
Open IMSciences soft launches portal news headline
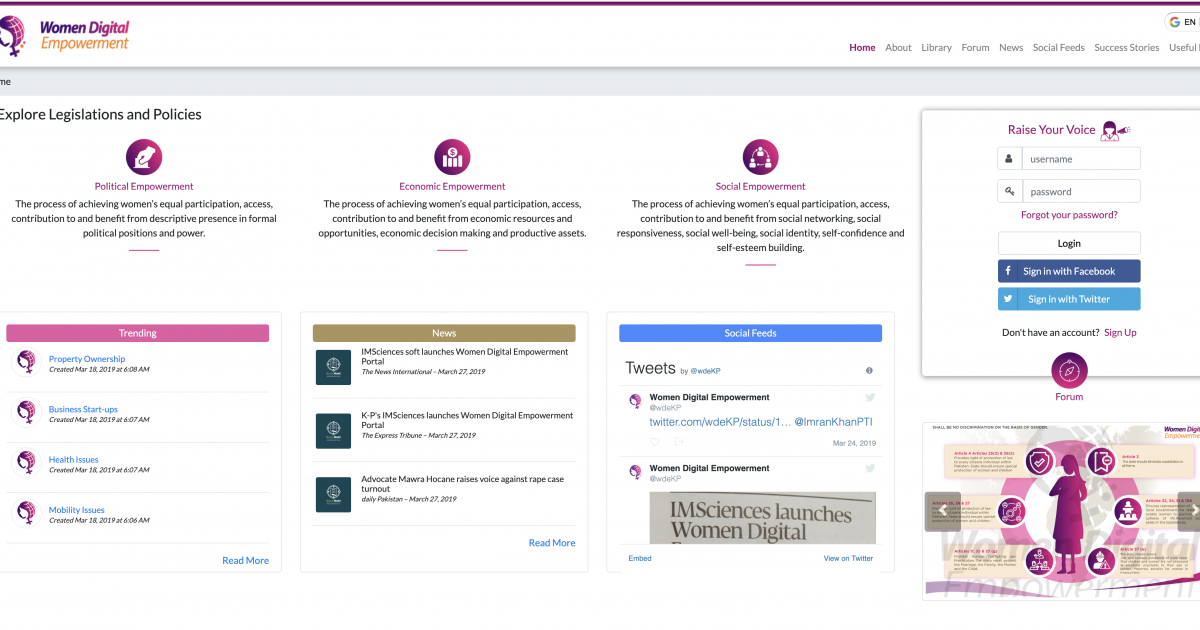(465, 357)
